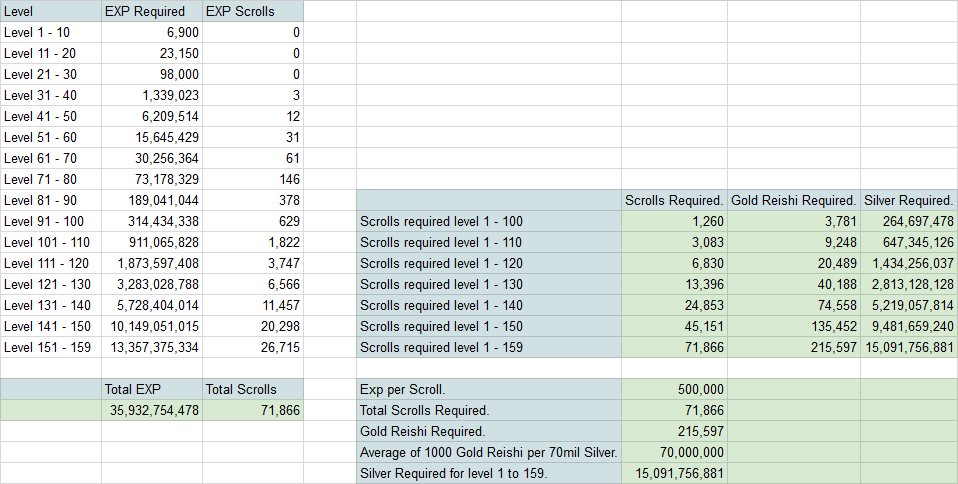Select the total EXP value 35,932,754,478
Viewport: 958px width, 484px height.
151,410
